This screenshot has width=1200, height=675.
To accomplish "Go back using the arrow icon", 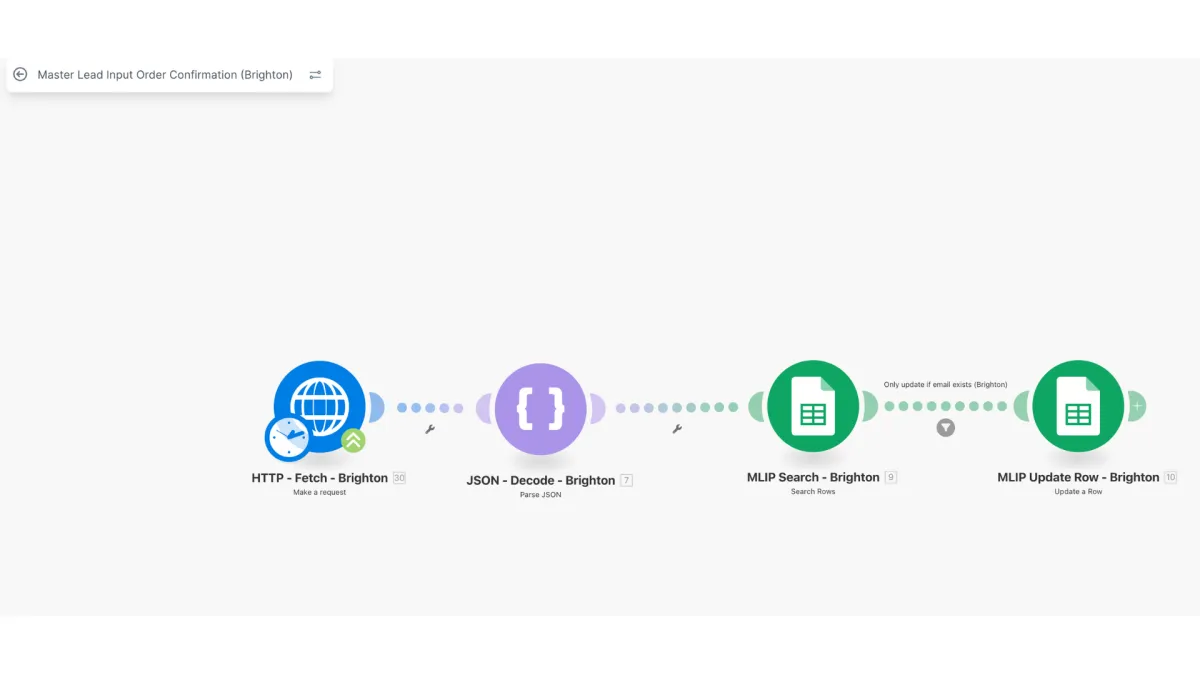I will [20, 75].
